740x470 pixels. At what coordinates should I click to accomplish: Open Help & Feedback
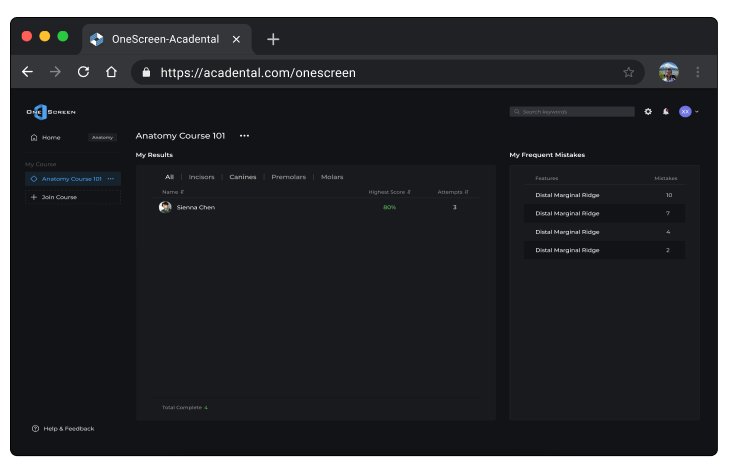point(63,429)
